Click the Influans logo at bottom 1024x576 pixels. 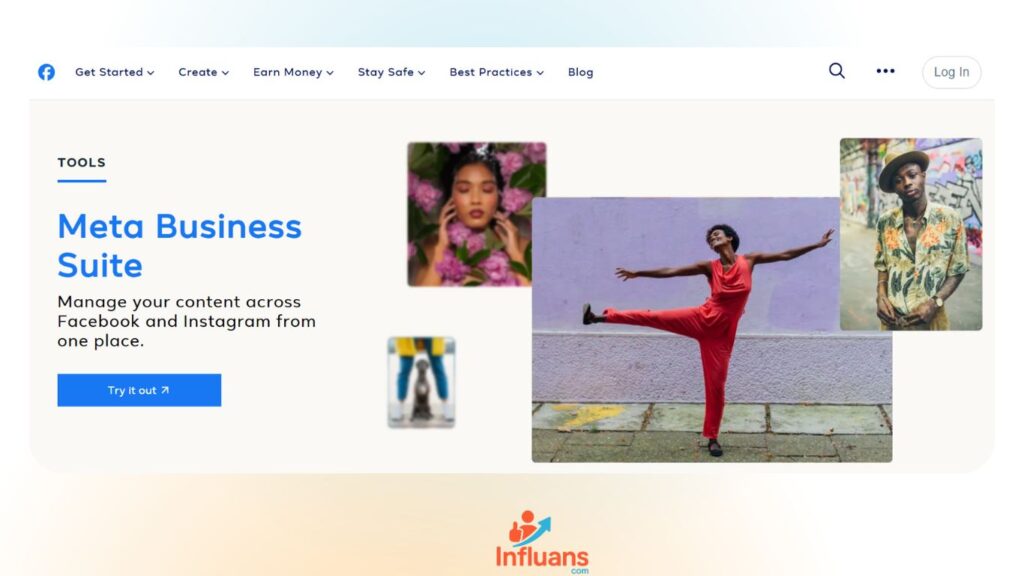541,542
